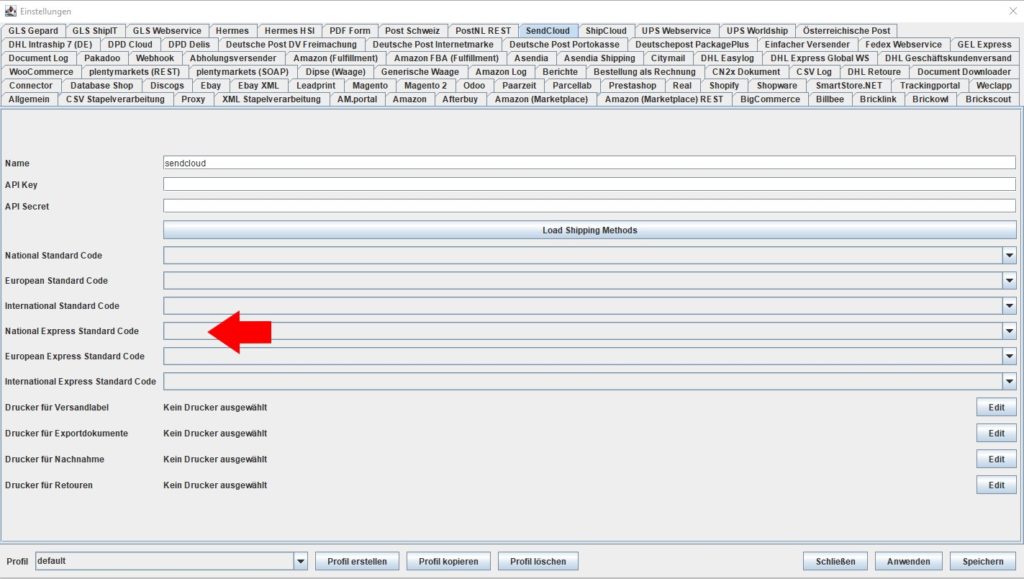Select the Österreichische Post tab
Image resolution: width=1024 pixels, height=579 pixels.
pos(846,31)
